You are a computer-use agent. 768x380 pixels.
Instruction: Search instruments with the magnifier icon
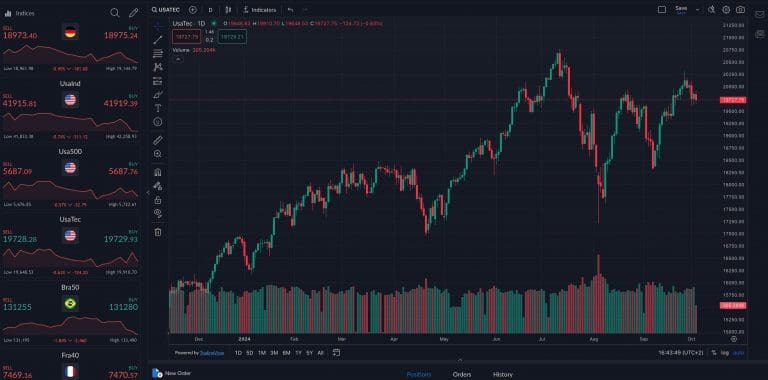point(115,13)
